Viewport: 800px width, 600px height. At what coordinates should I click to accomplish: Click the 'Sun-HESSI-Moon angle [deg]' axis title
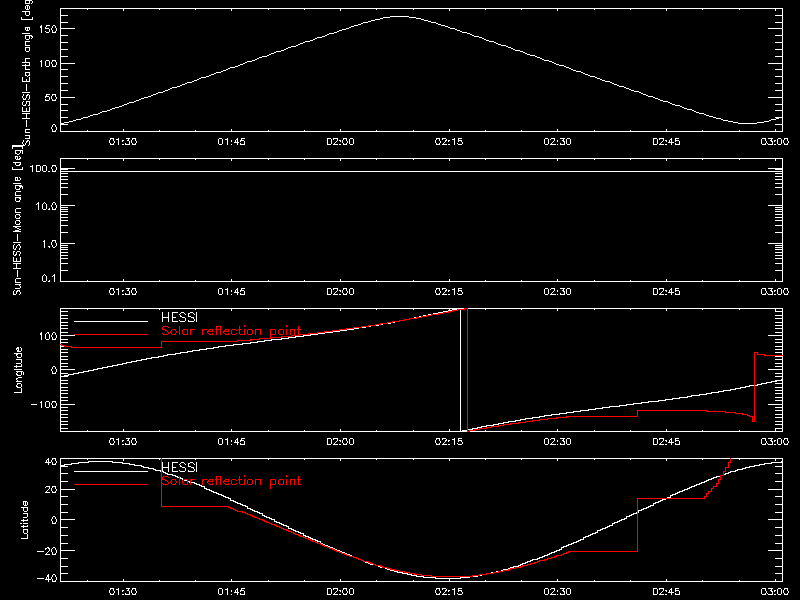coord(17,220)
